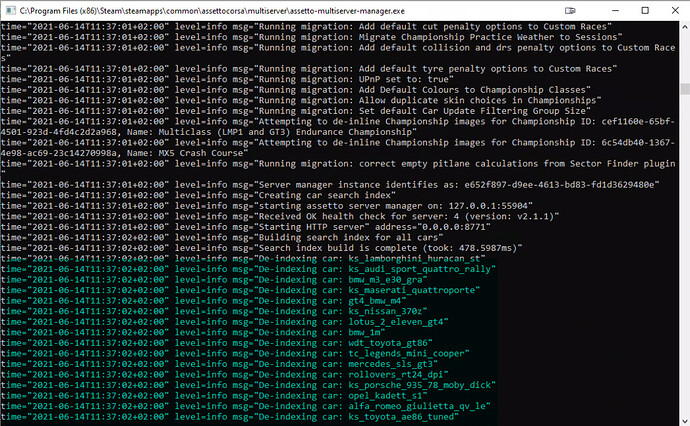
Task: Click the "Starting HTTP server" address="0.0.0.0:8771" line
Action: [x=246, y=227]
